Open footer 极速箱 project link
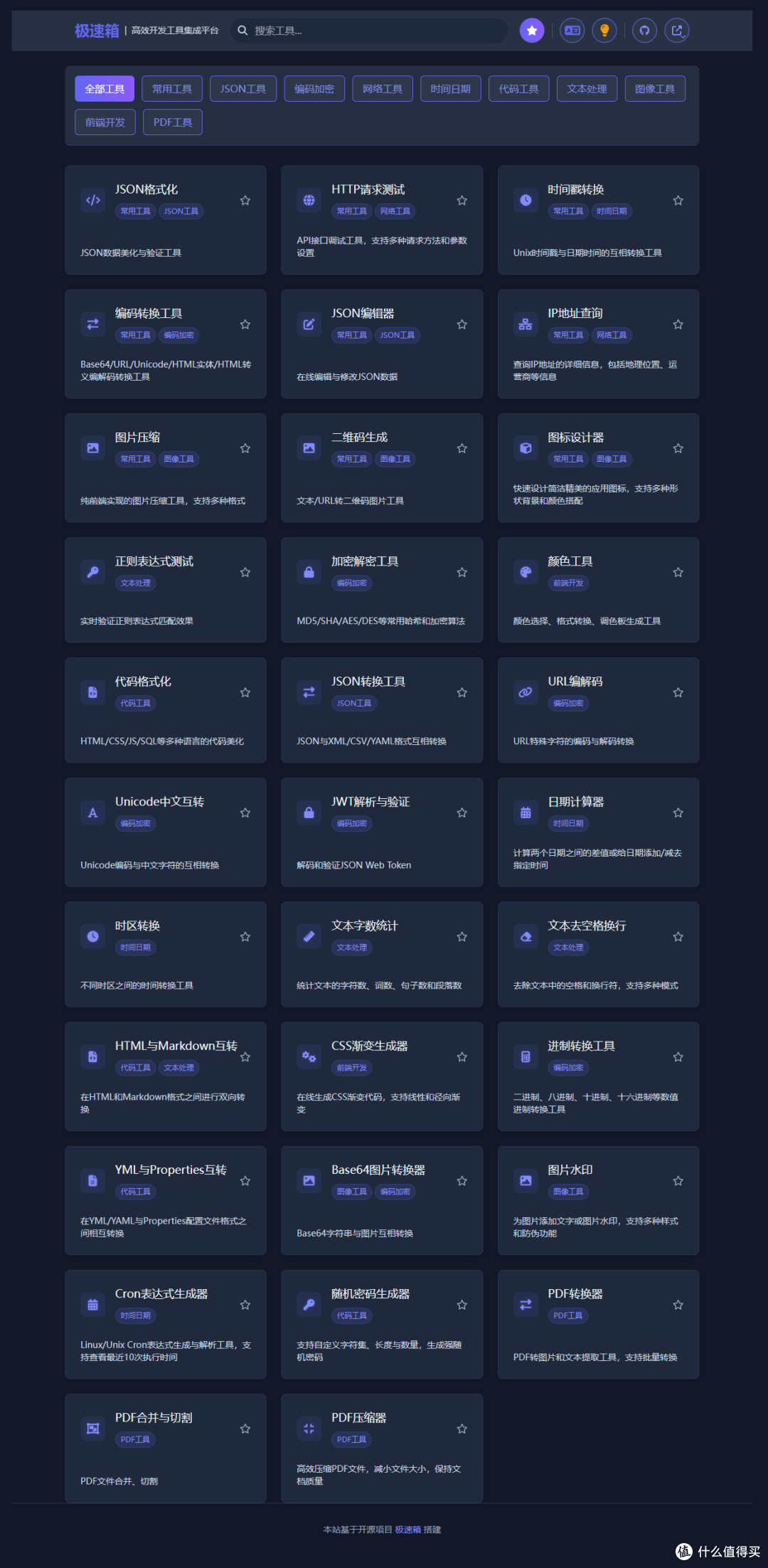Screen dimensions: 768x1568 pos(408,1530)
